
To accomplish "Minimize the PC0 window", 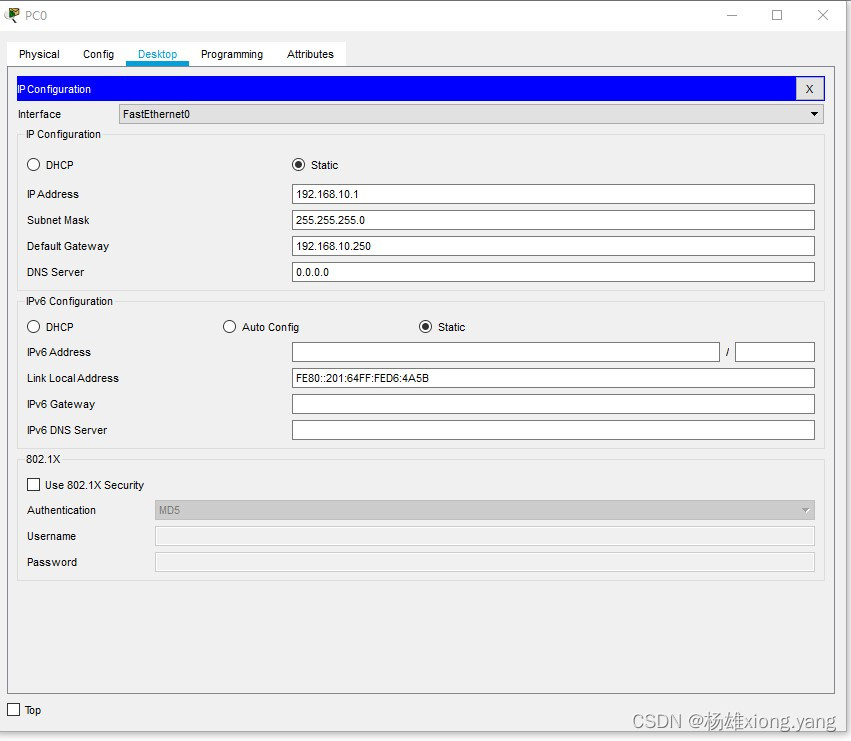I will coord(731,15).
